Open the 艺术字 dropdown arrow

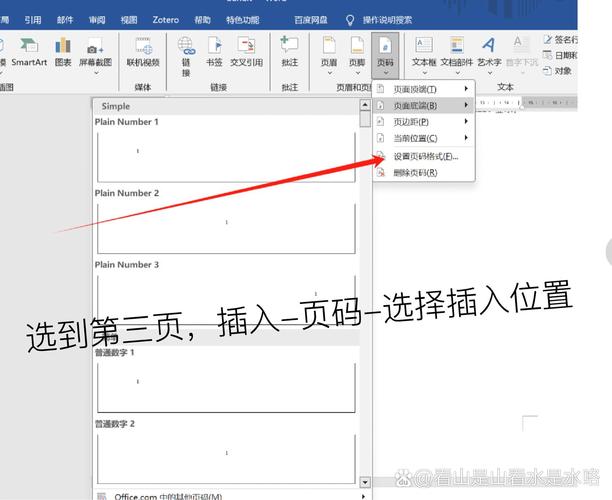tap(489, 73)
